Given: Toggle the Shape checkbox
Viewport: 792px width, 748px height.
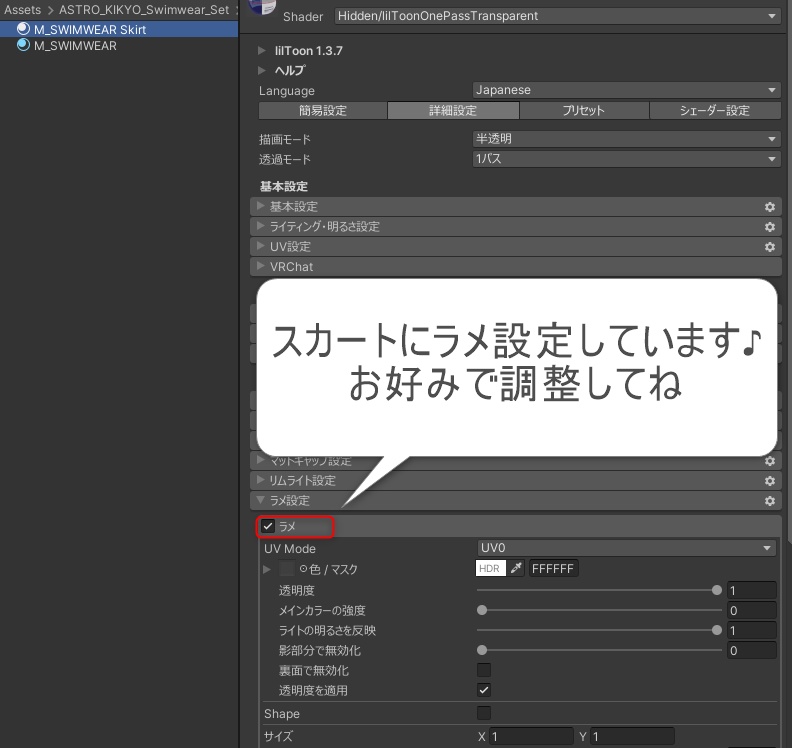Looking at the screenshot, I should pyautogui.click(x=484, y=713).
